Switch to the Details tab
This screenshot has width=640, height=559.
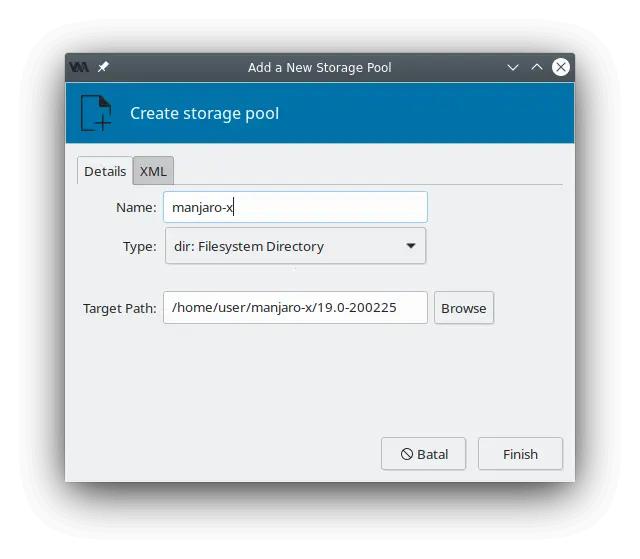coord(105,171)
